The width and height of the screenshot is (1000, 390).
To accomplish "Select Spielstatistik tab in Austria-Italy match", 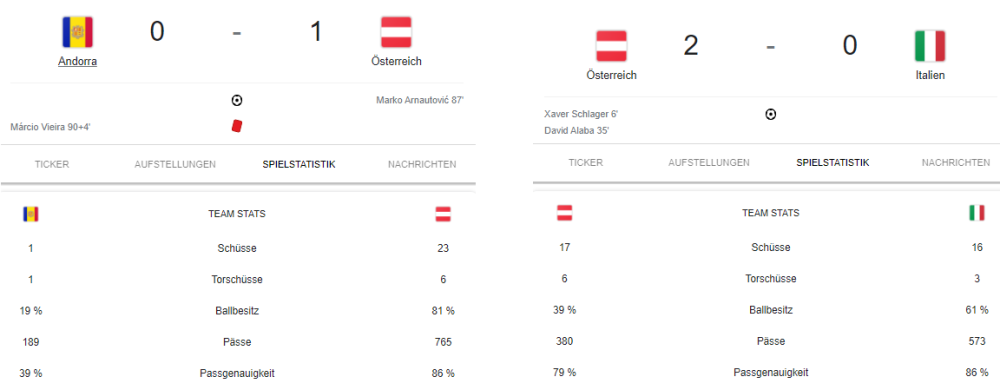I will (832, 163).
